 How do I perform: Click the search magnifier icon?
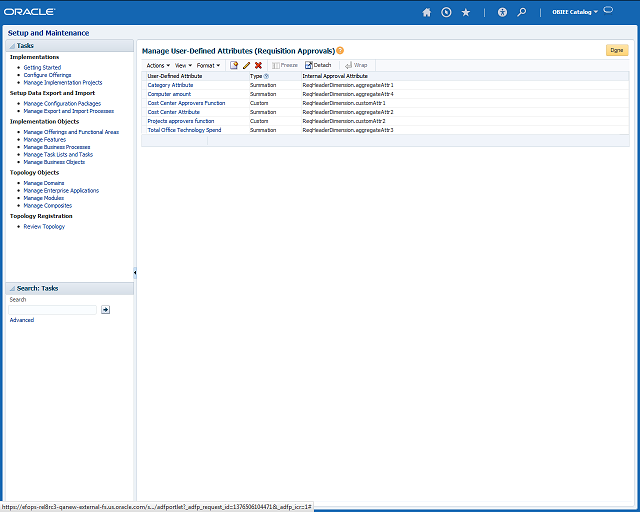pyautogui.click(x=522, y=12)
